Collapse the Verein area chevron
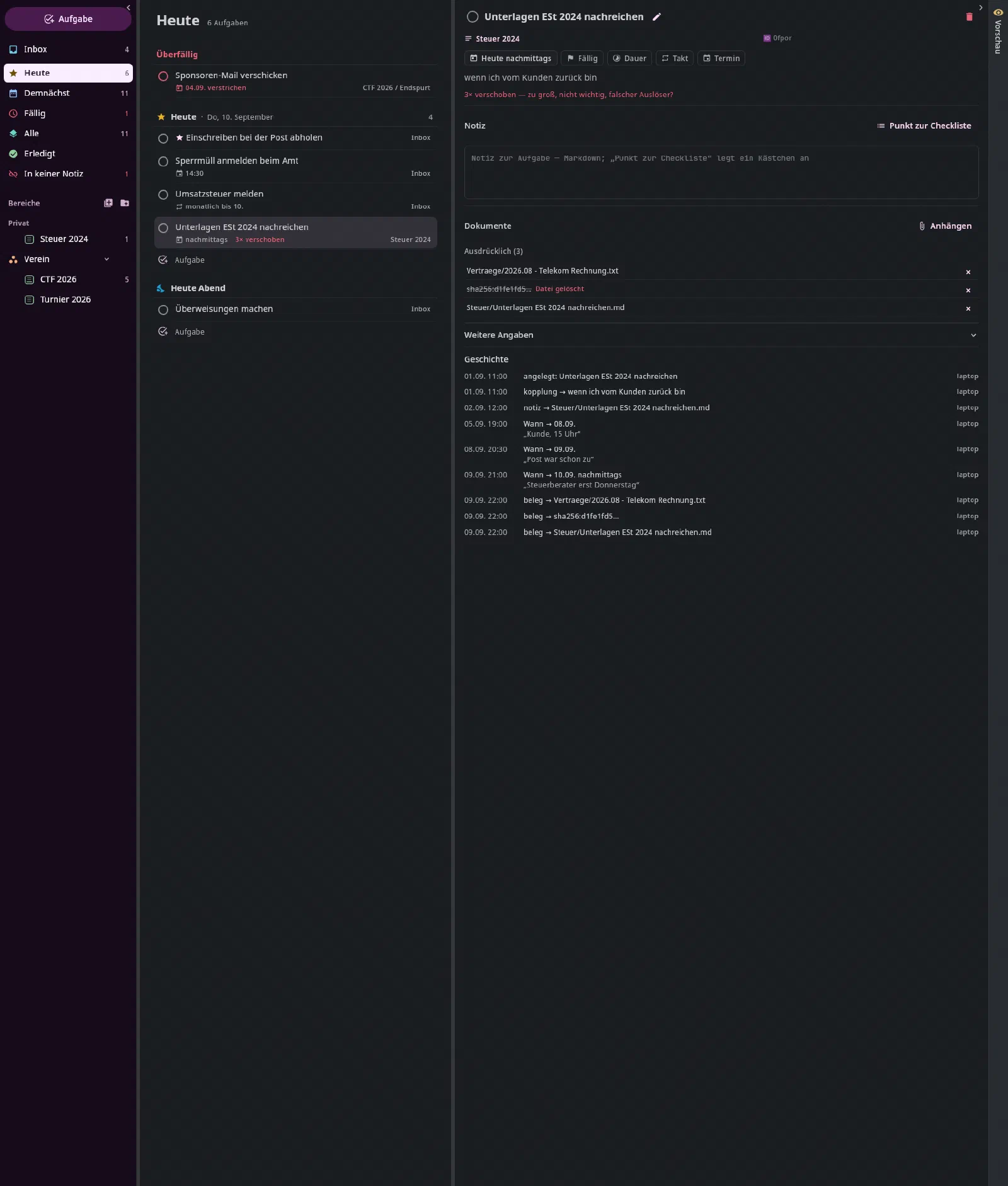The image size is (1008, 1186). click(x=106, y=259)
